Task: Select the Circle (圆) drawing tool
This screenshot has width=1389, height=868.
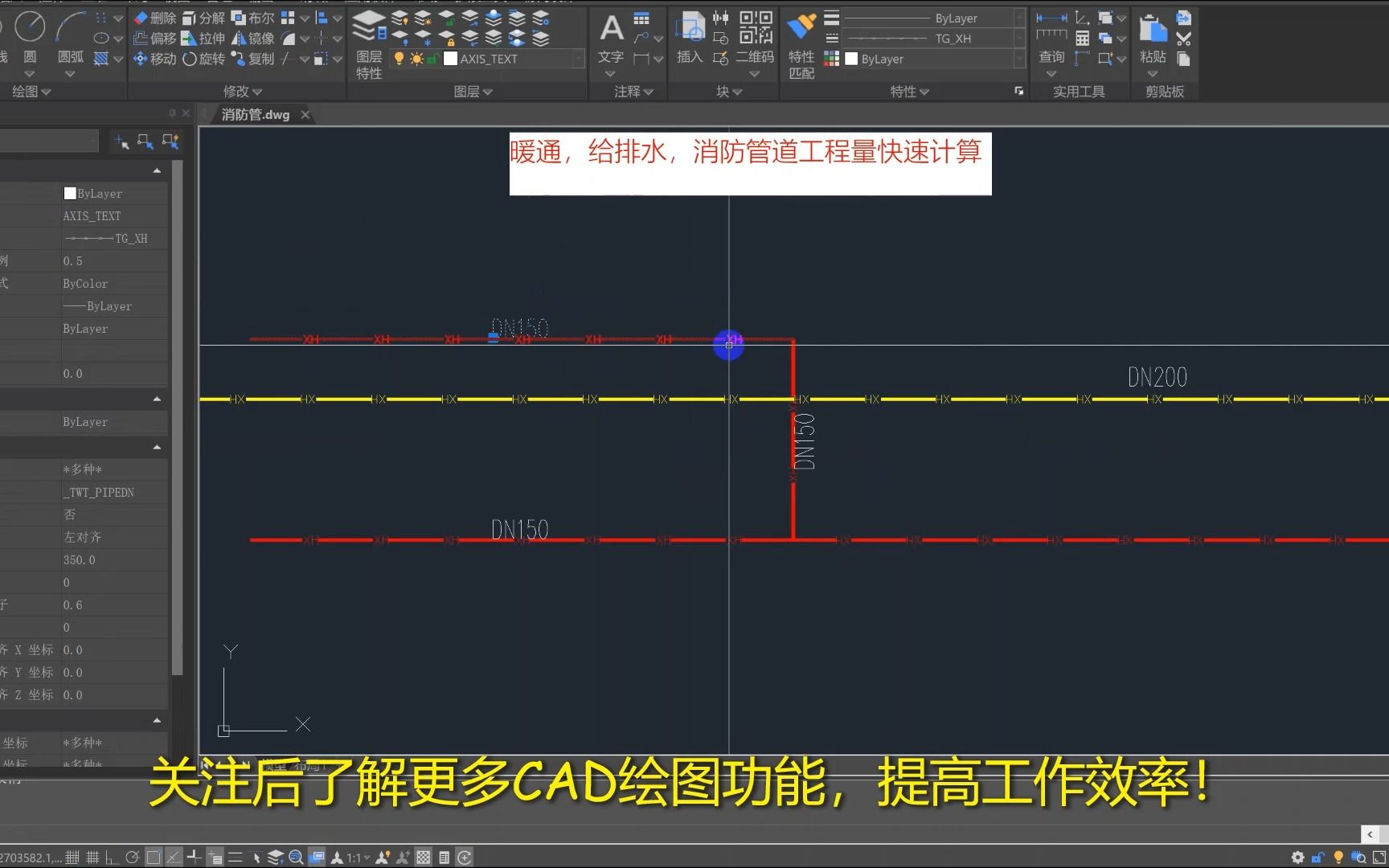Action: pos(30,36)
